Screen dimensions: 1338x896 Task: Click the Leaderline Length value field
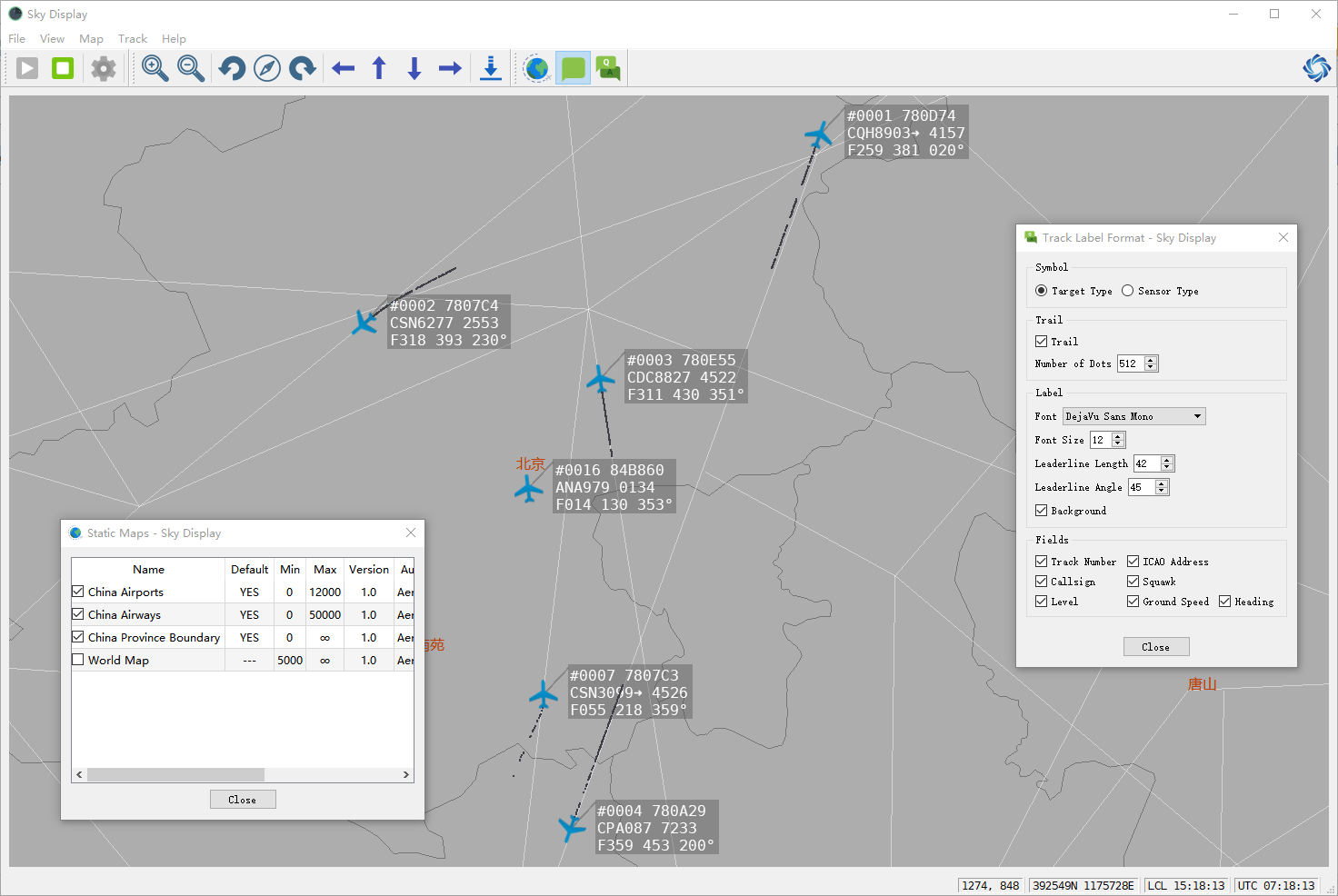tap(1147, 463)
